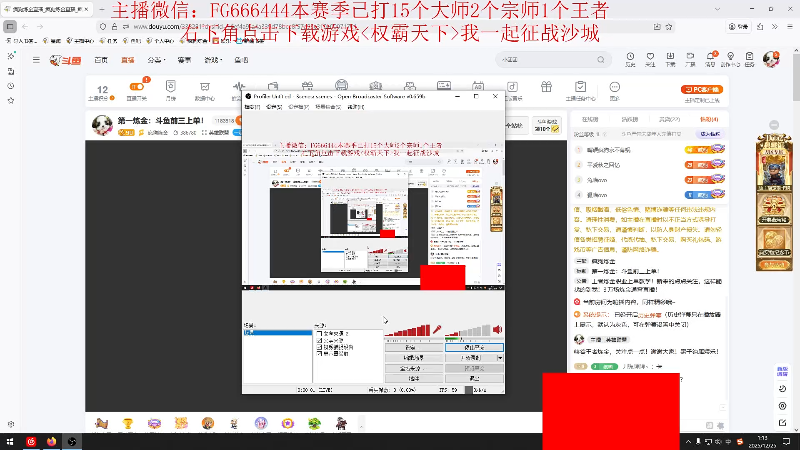
Task: Select first ranked user row in ranking list
Action: (649, 150)
